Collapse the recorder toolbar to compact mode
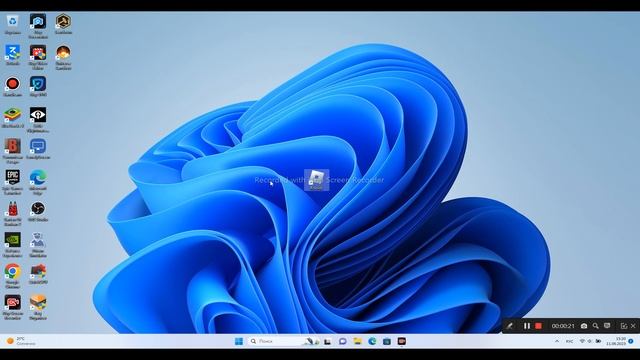Image resolution: width=640 pixels, height=360 pixels. (x=624, y=326)
